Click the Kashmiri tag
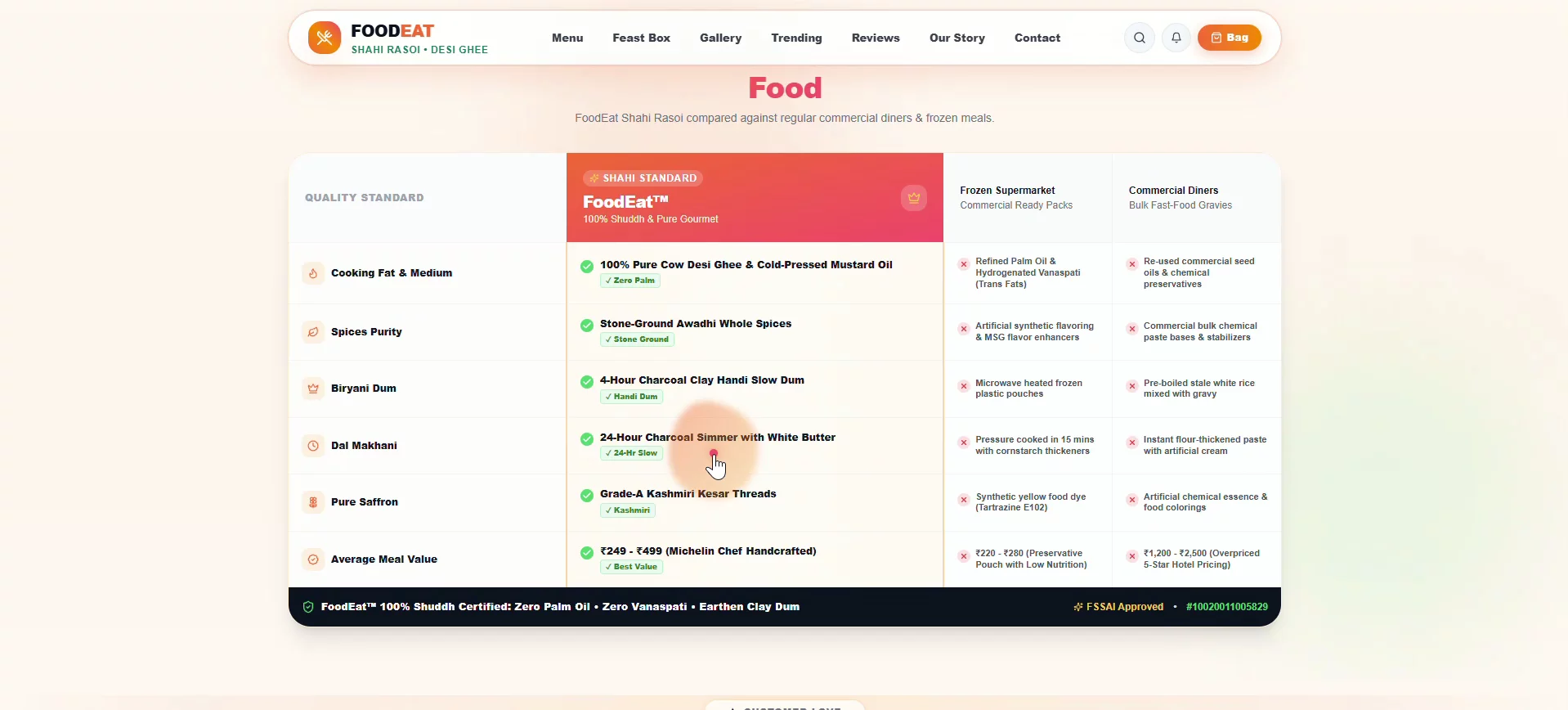Image resolution: width=1568 pixels, height=710 pixels. pos(628,510)
